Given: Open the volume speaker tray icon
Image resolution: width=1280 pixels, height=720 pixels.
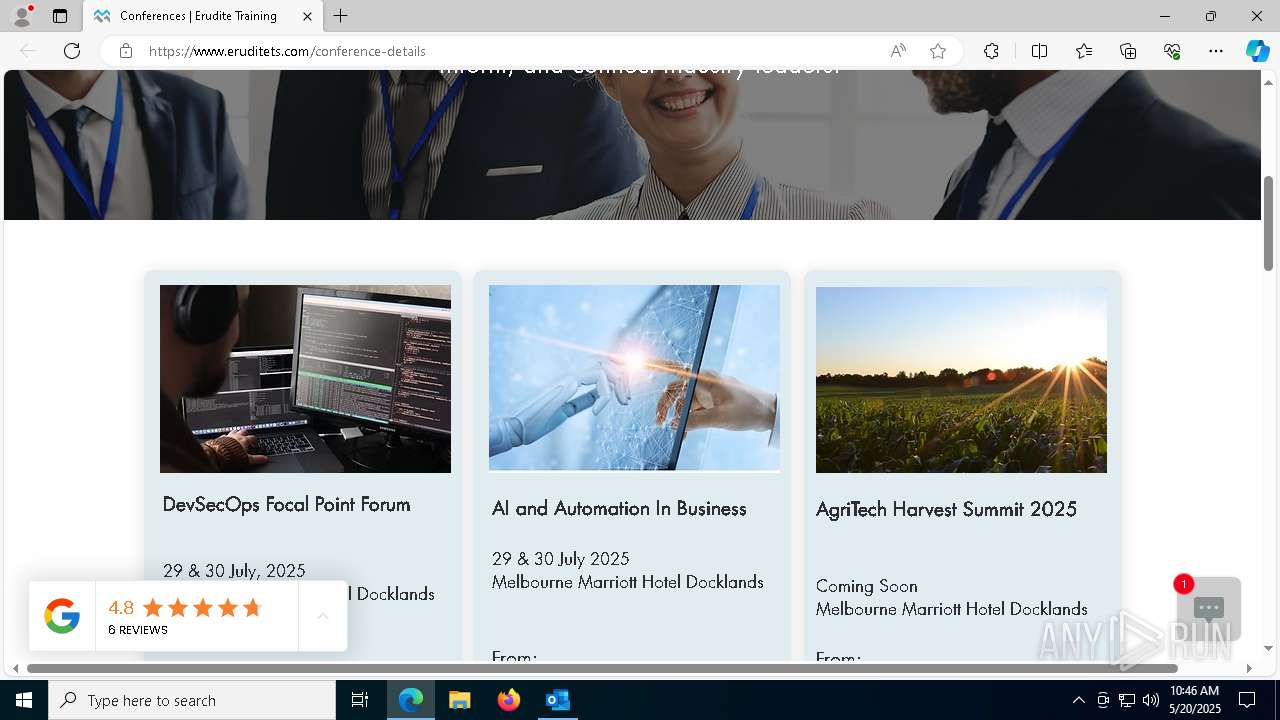Looking at the screenshot, I should point(1151,700).
